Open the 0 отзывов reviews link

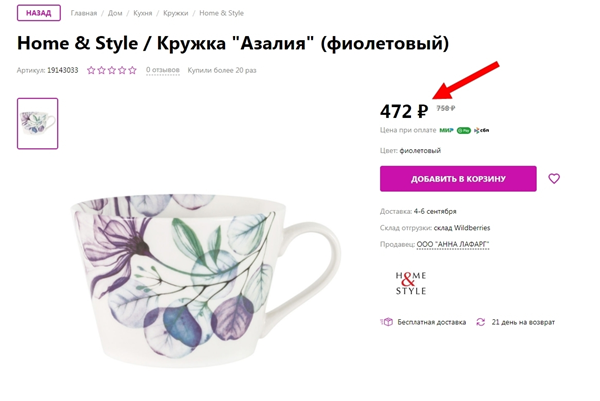click(163, 70)
